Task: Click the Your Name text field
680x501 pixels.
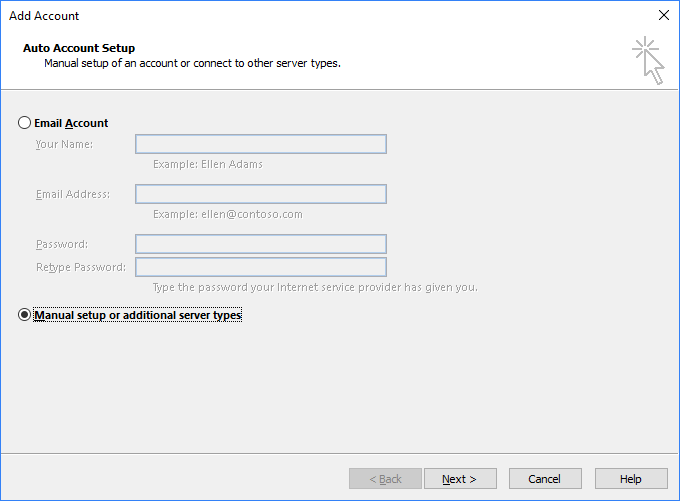Action: [x=261, y=144]
